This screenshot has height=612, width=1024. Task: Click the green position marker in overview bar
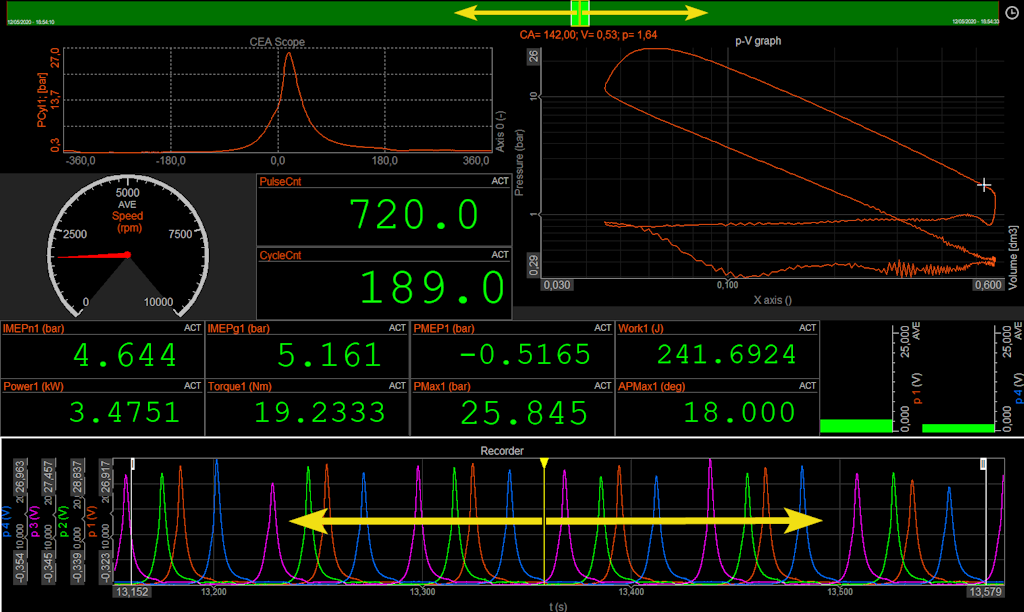580,13
